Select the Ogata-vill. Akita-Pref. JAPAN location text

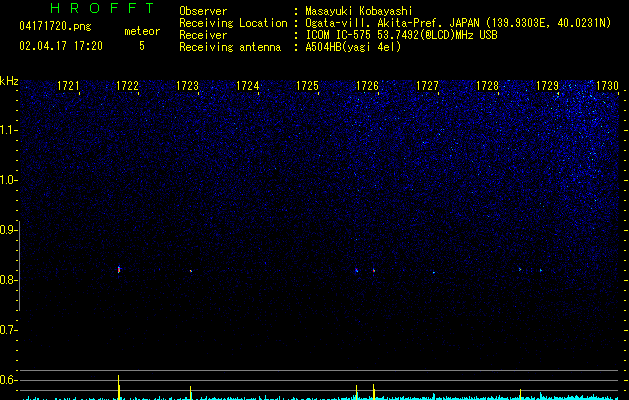point(458,23)
